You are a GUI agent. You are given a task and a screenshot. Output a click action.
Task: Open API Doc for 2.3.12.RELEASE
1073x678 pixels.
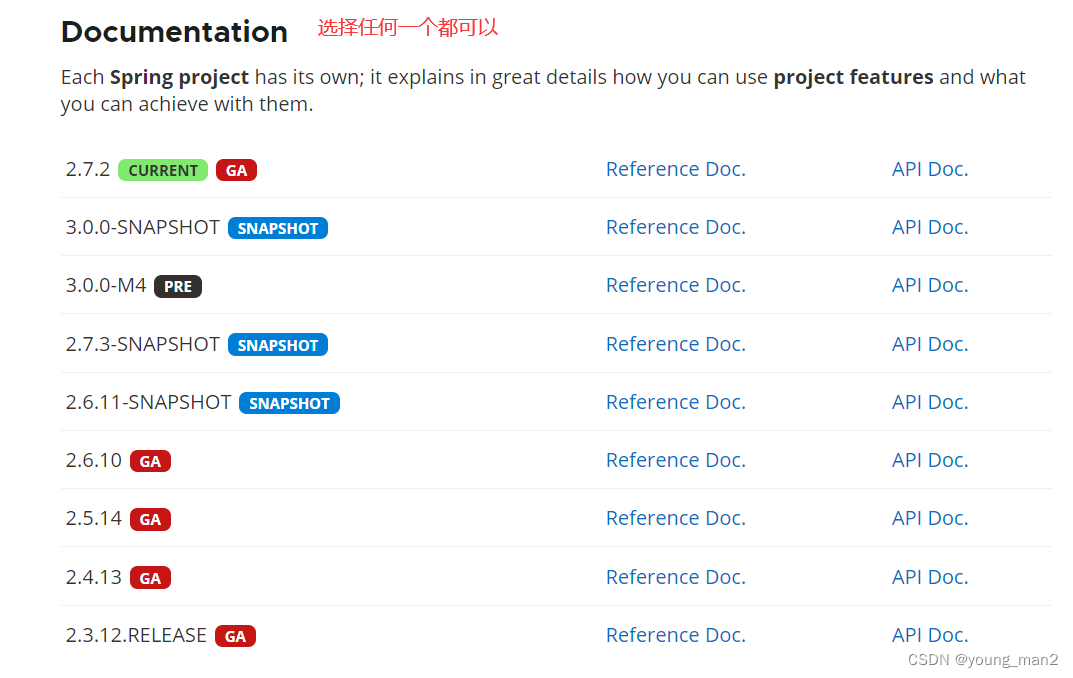930,636
